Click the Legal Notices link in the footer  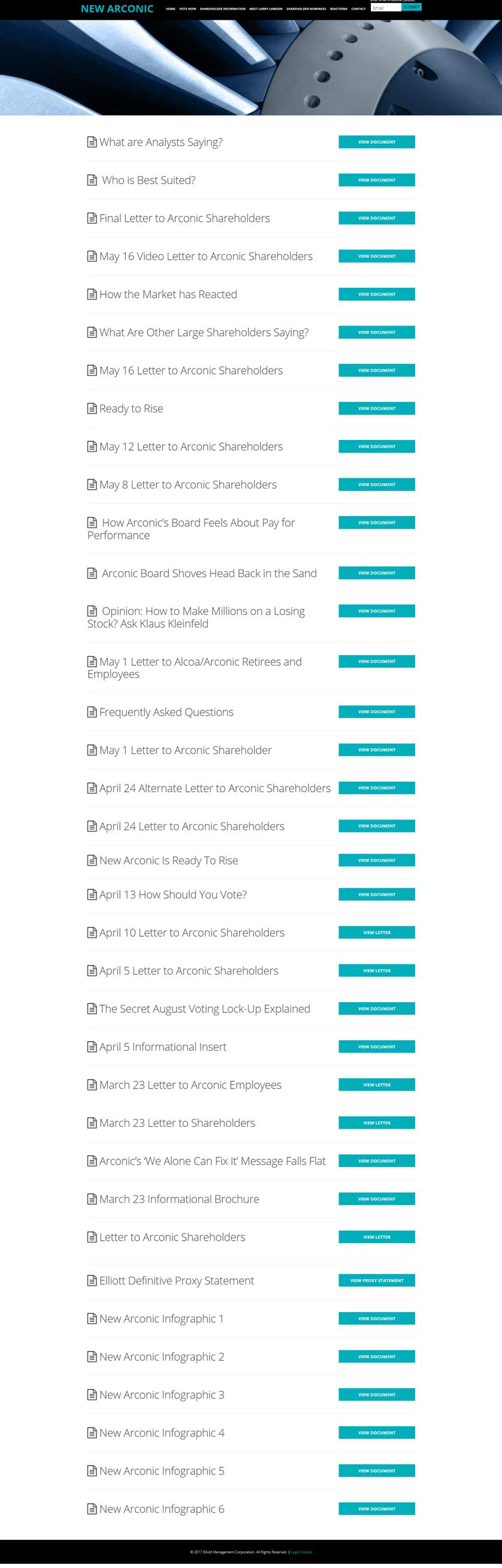pyautogui.click(x=302, y=1552)
